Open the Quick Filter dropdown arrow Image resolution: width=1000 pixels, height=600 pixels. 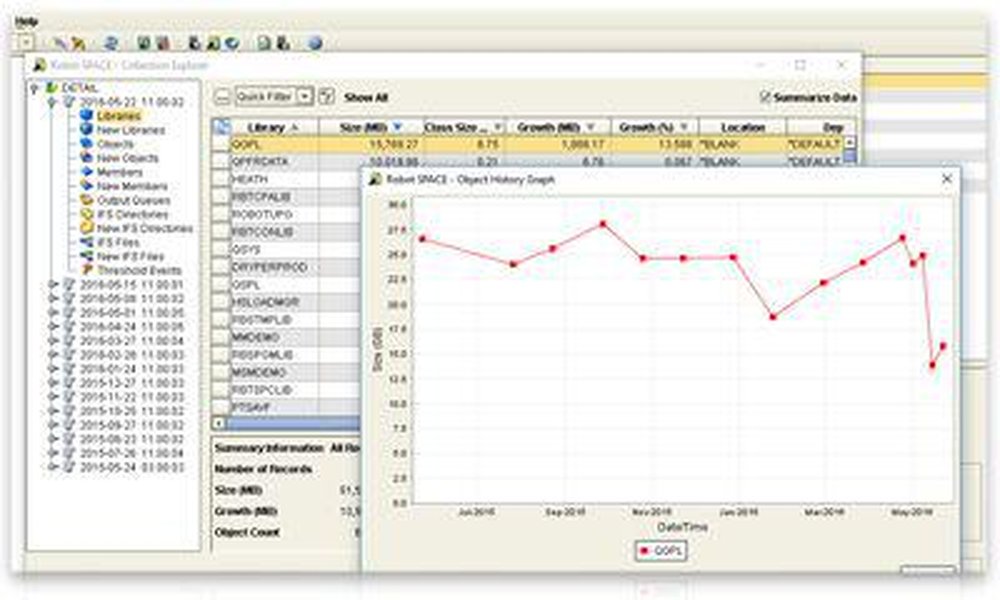point(306,97)
